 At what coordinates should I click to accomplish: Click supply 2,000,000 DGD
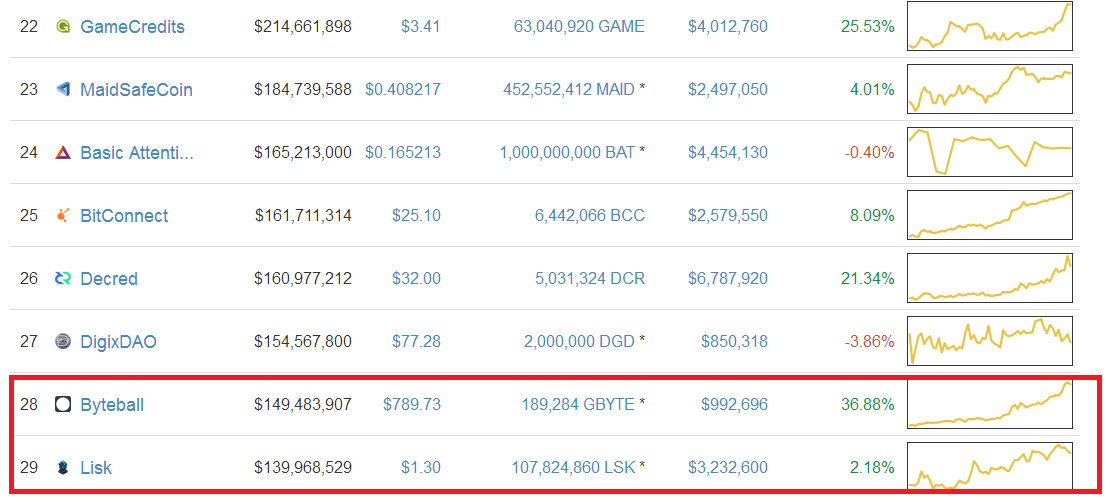(579, 342)
